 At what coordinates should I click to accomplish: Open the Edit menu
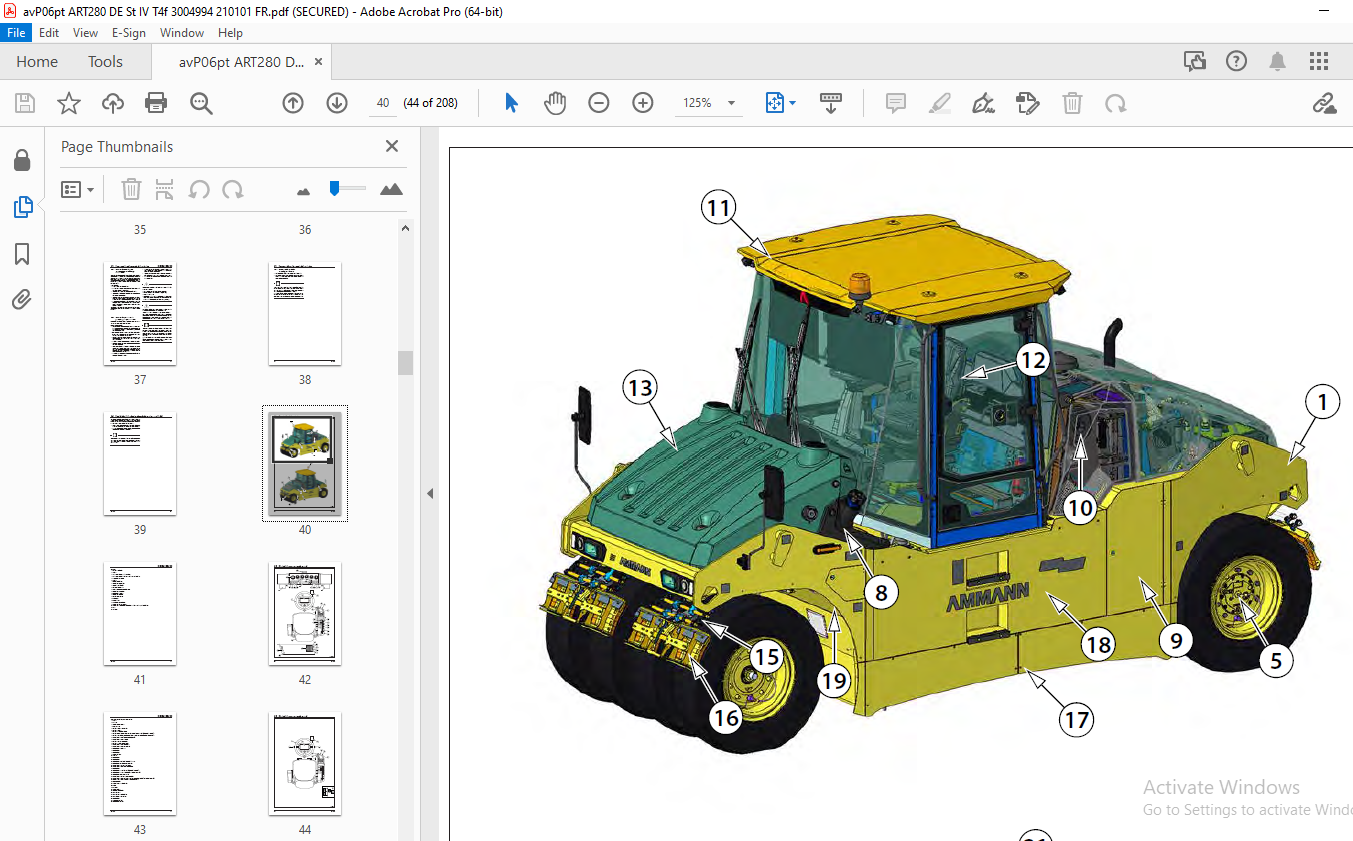[x=49, y=33]
